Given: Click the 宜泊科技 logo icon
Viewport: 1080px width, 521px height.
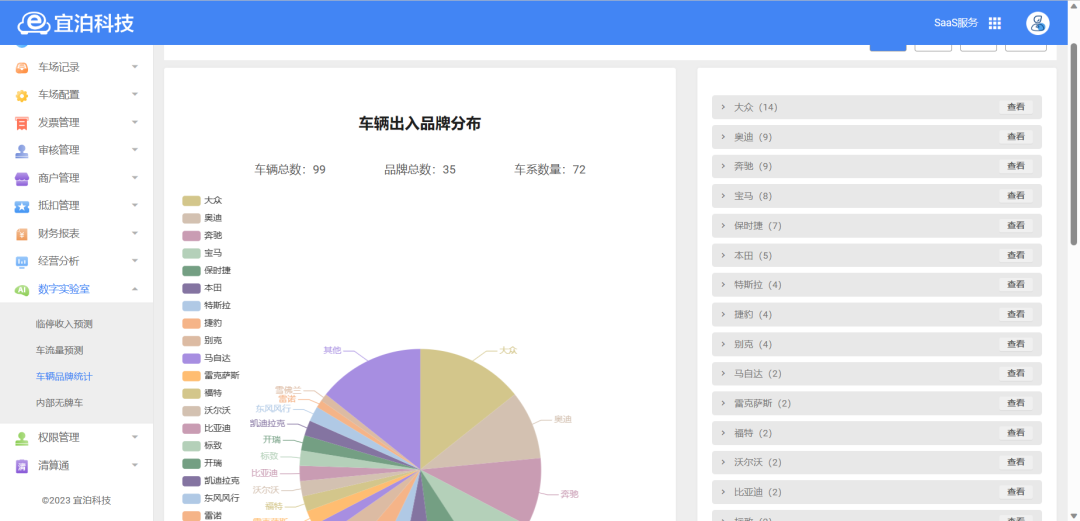Looking at the screenshot, I should [x=34, y=23].
